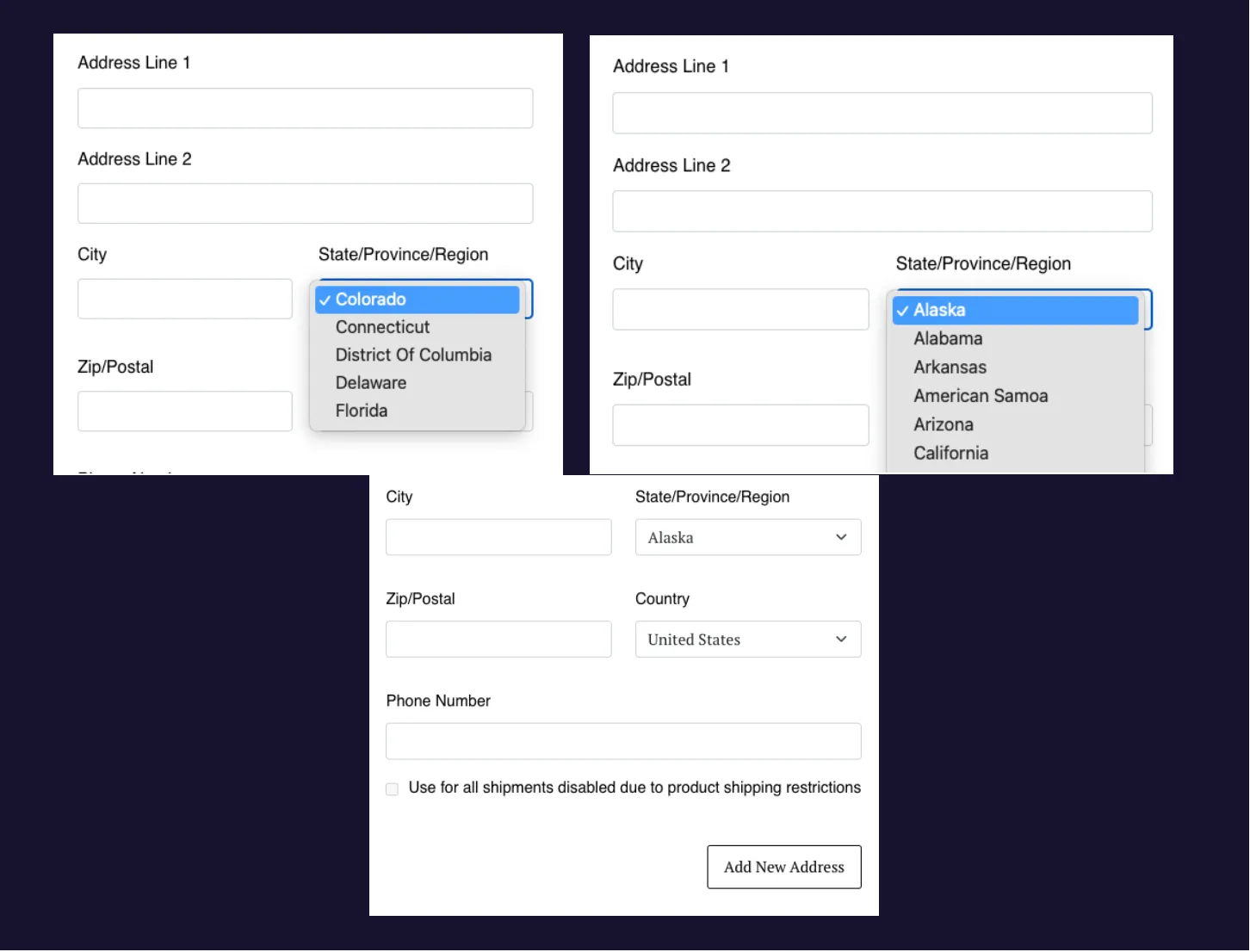The height and width of the screenshot is (952, 1250).
Task: Select Delaware from the state list
Action: coord(418,383)
